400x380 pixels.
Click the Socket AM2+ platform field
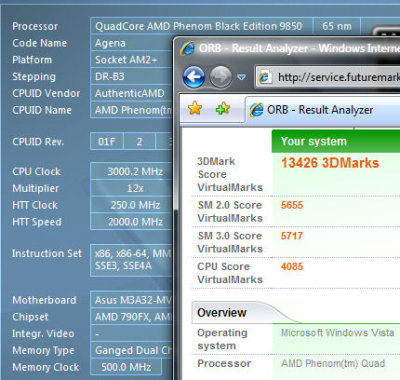tap(132, 60)
